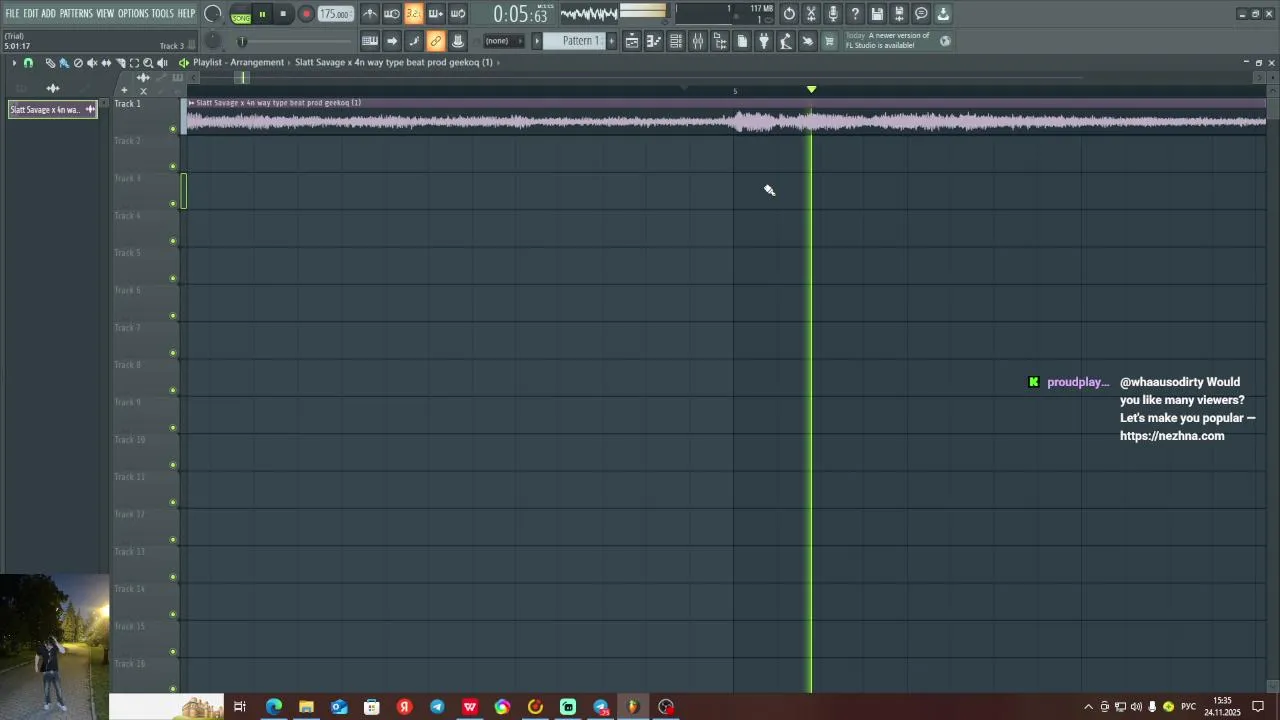Click the save new version icon
The height and width of the screenshot is (720, 1280).
[899, 14]
